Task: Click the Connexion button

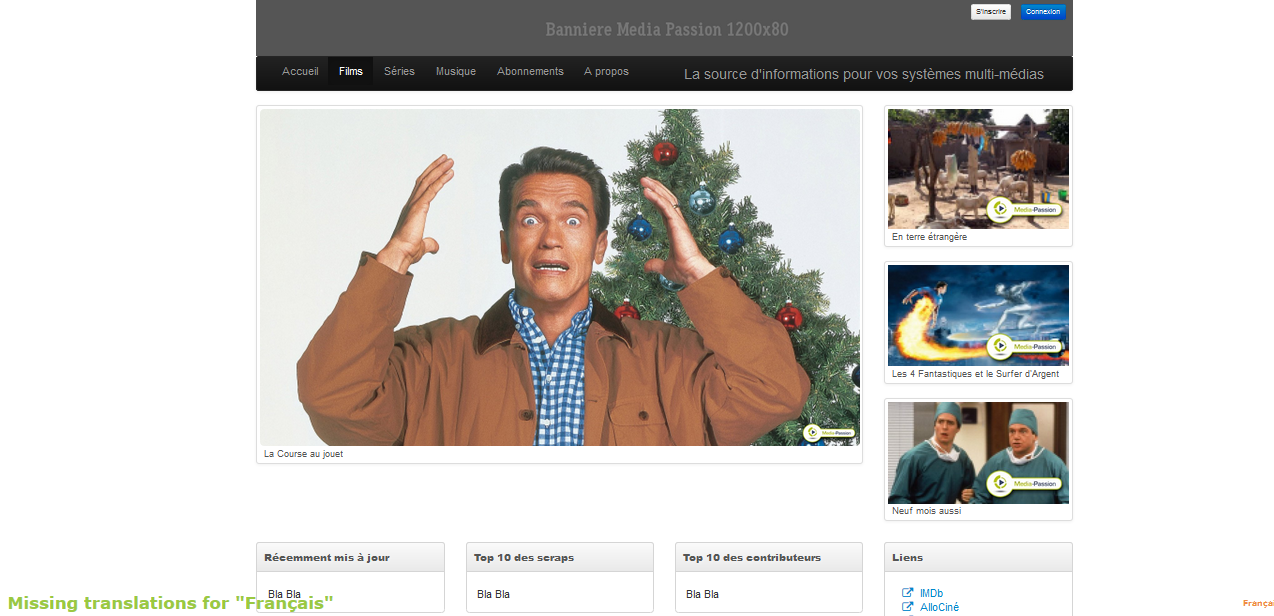Action: (1043, 12)
